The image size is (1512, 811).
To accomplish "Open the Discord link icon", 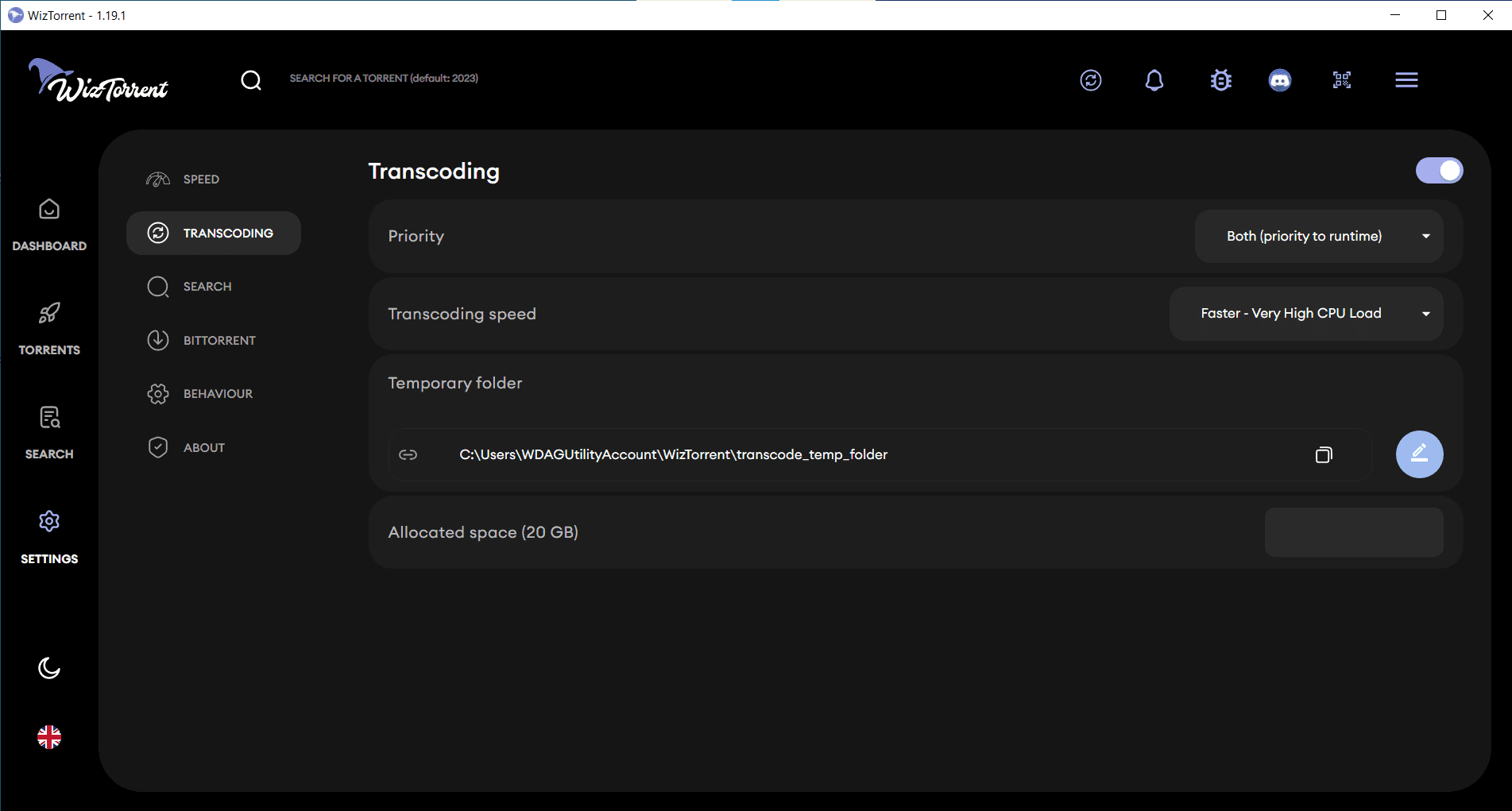I will point(1279,80).
